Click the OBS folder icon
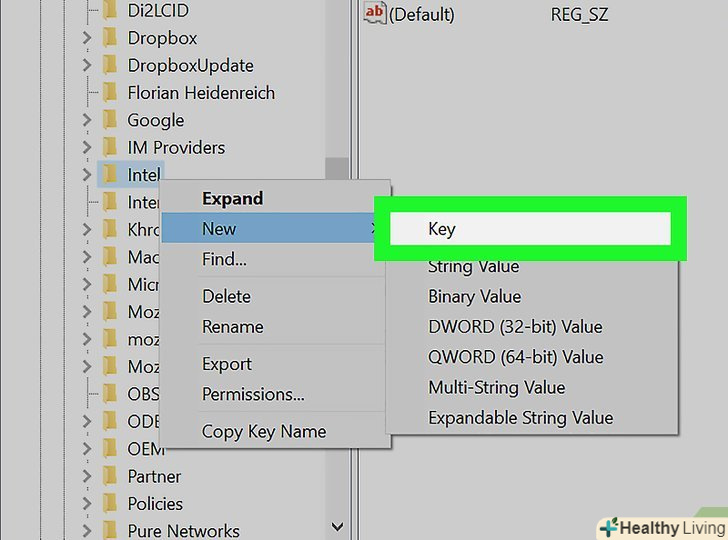 point(110,394)
